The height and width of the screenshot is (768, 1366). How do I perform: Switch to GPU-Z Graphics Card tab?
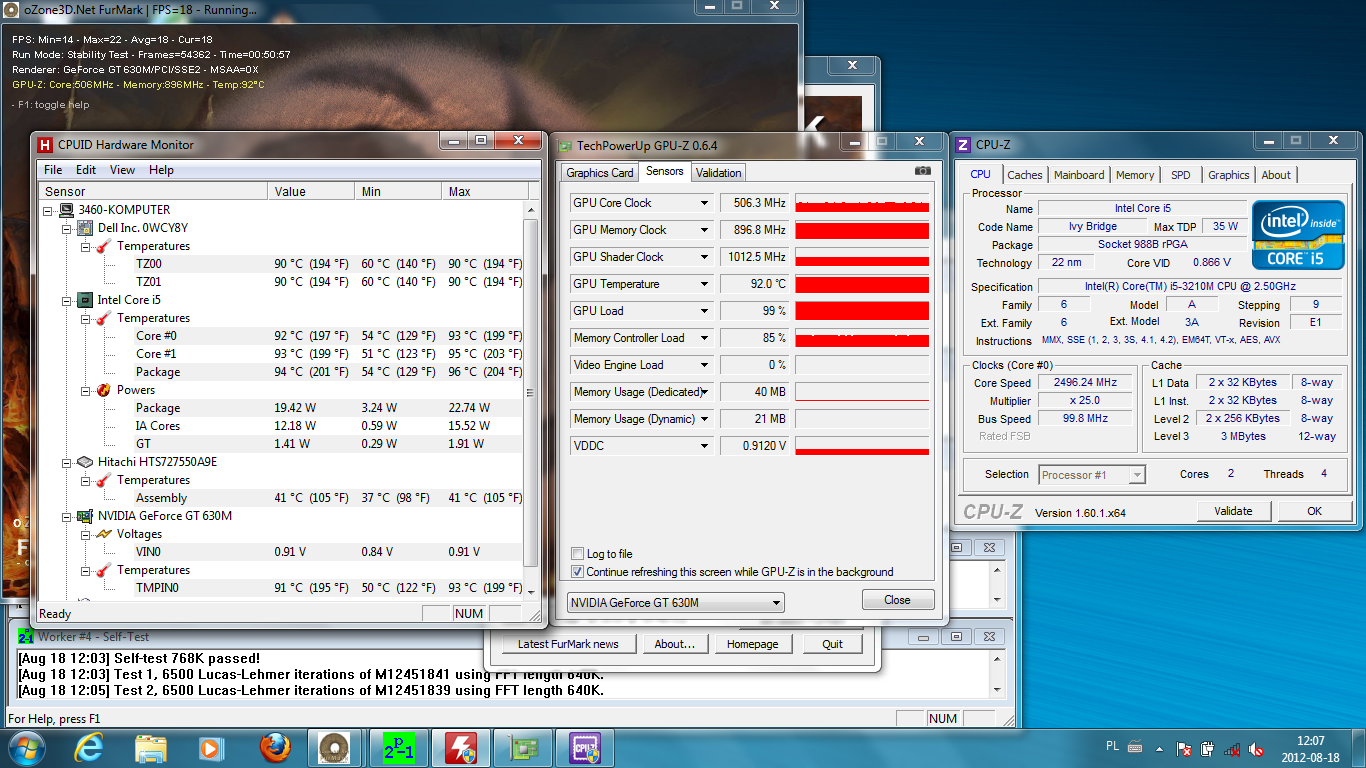point(600,173)
